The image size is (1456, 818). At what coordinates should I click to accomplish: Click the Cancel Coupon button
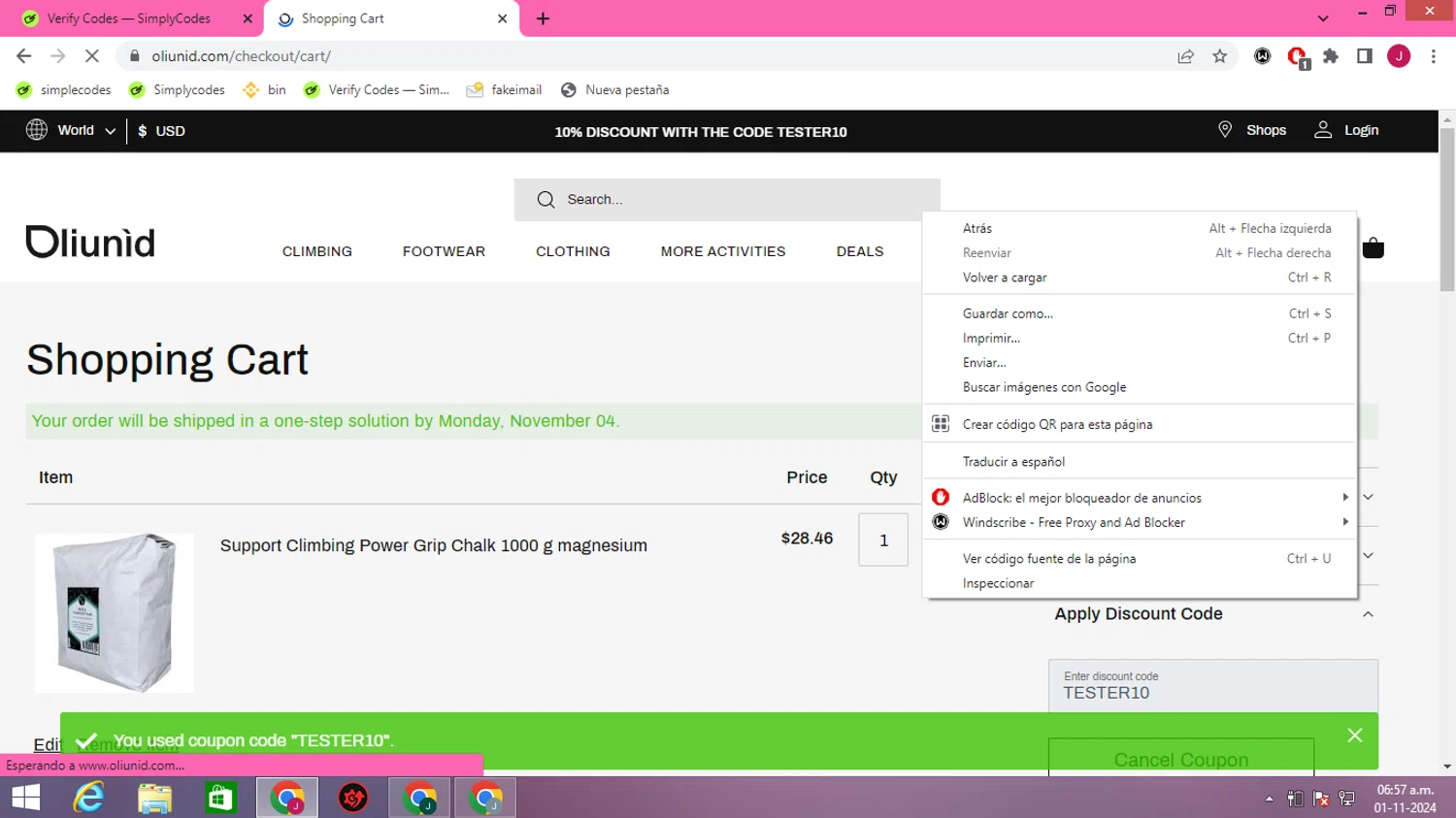[x=1181, y=759]
